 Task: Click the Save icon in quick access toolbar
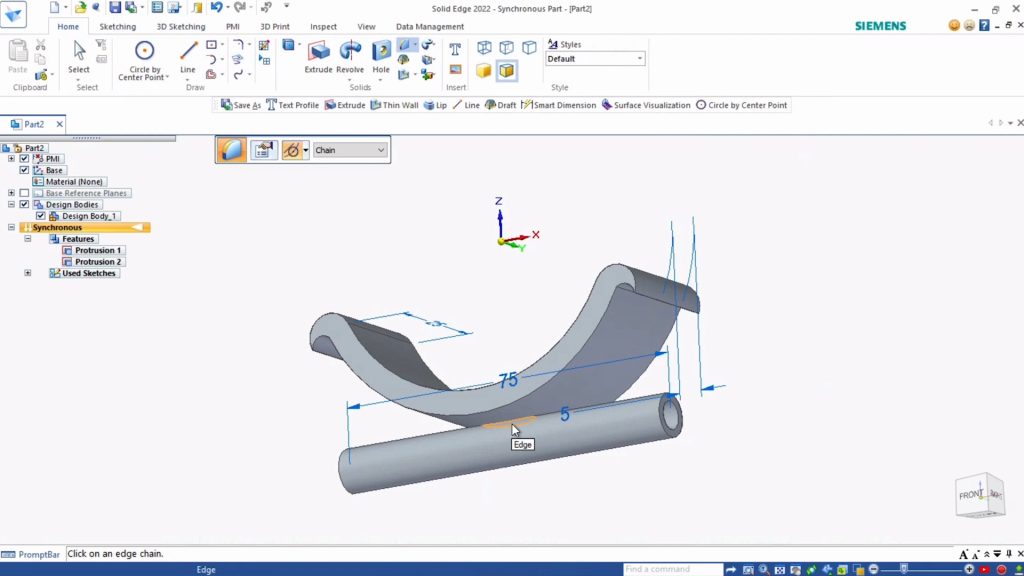[x=115, y=8]
